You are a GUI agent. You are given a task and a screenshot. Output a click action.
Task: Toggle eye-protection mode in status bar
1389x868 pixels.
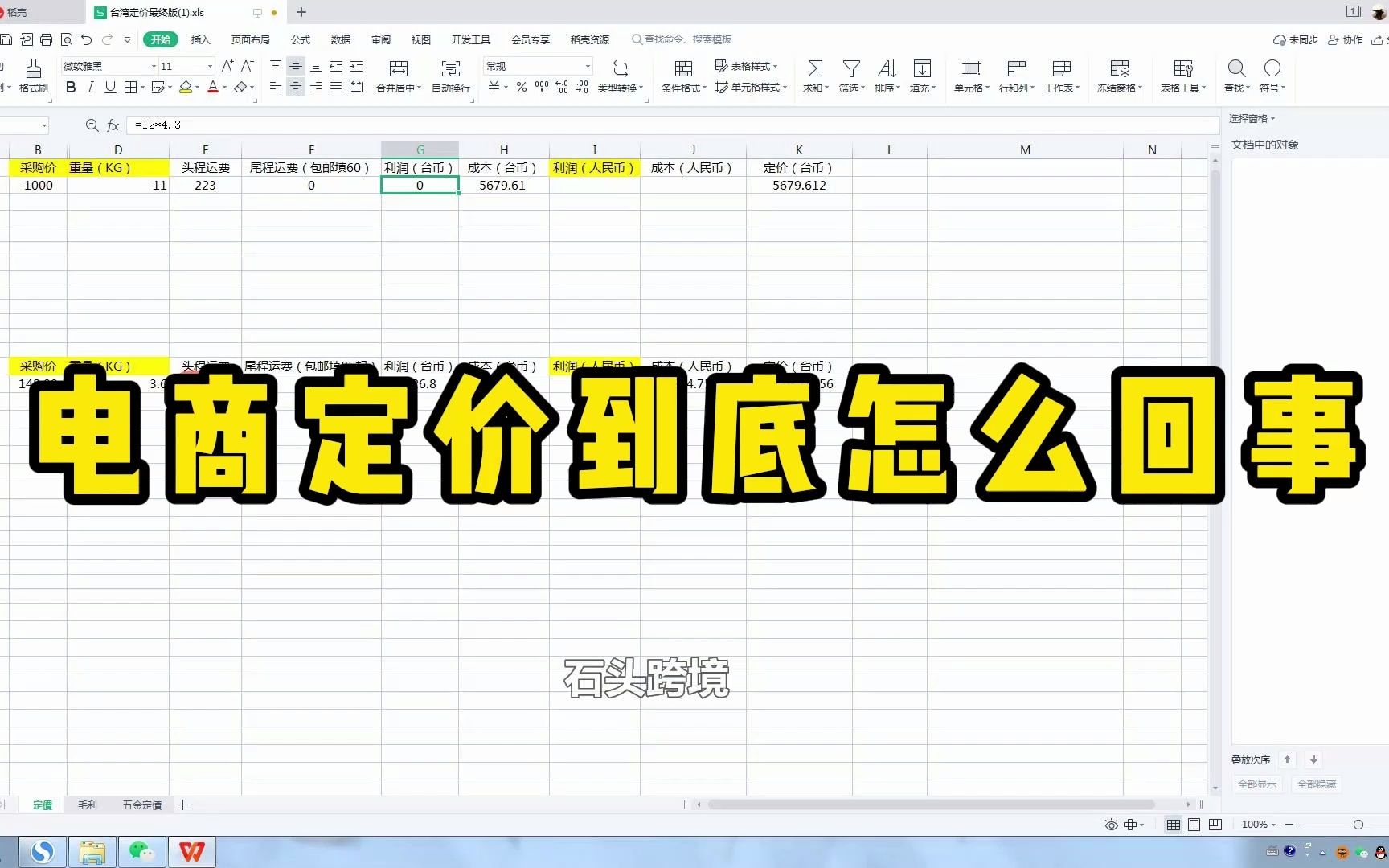pyautogui.click(x=1112, y=825)
